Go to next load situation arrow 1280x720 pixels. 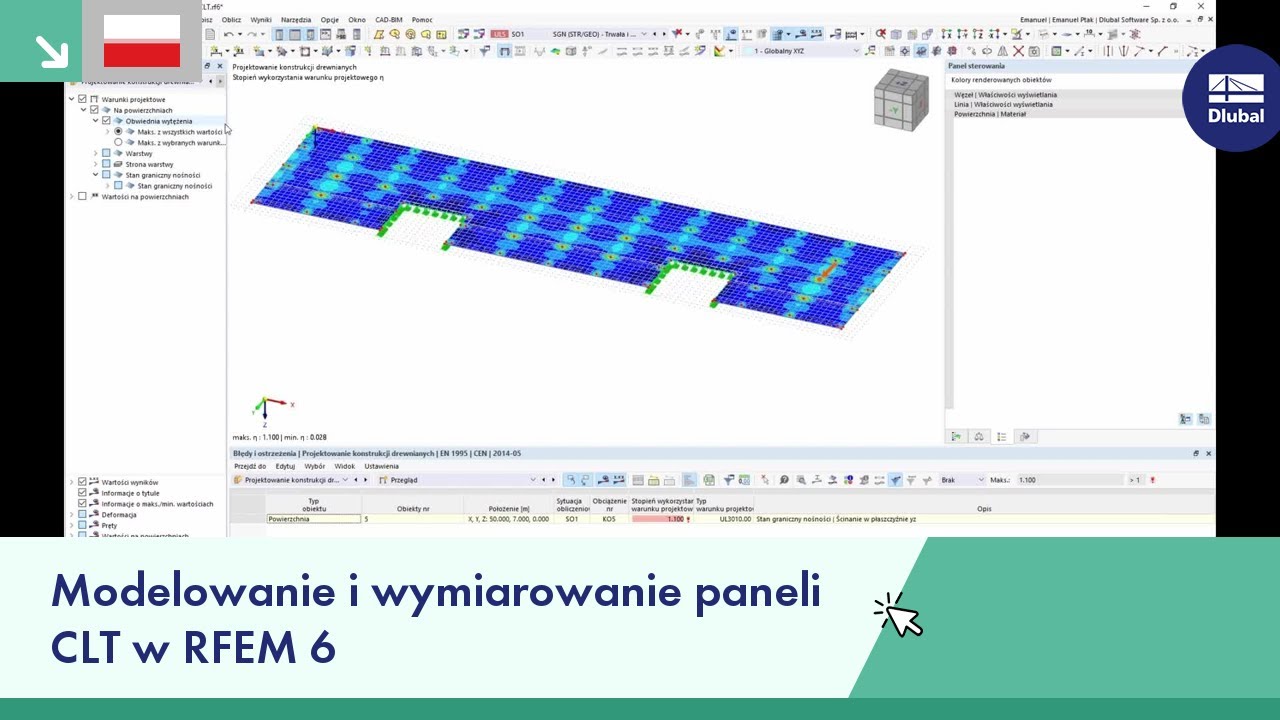[x=663, y=34]
